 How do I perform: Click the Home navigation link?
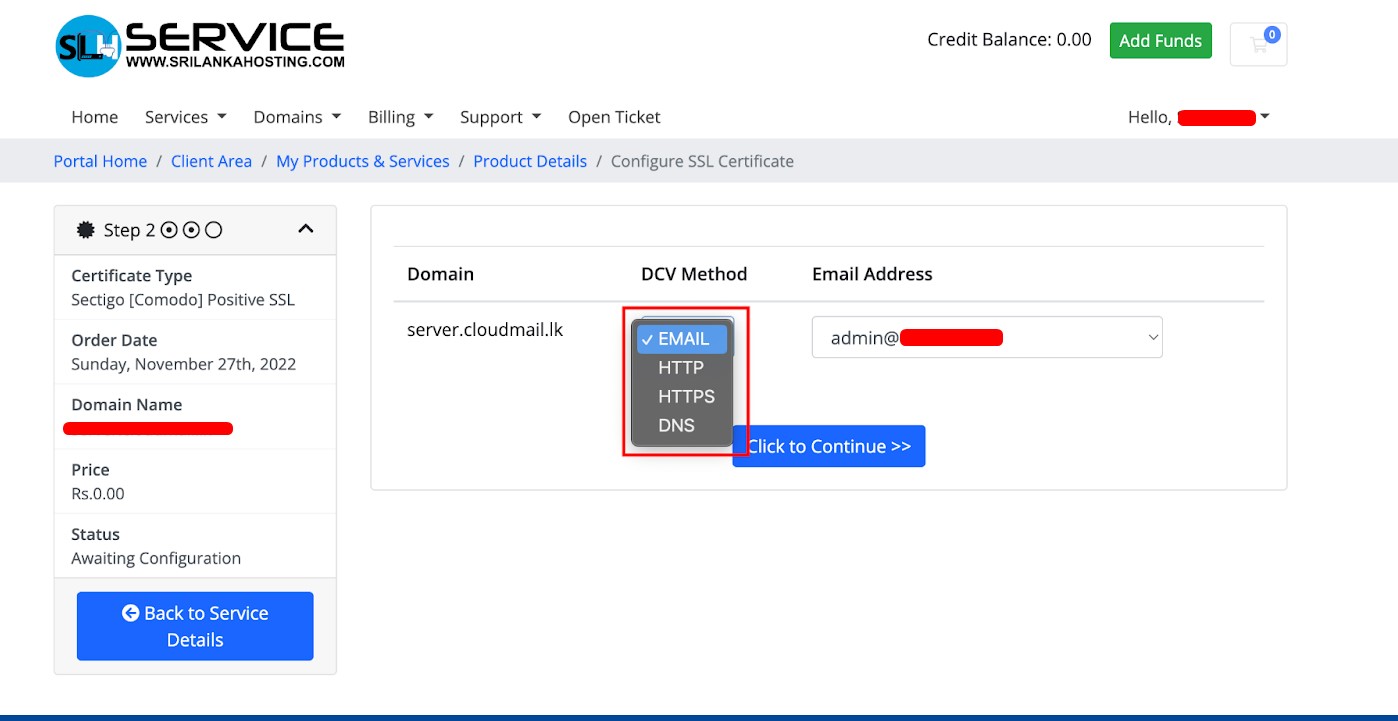tap(95, 117)
